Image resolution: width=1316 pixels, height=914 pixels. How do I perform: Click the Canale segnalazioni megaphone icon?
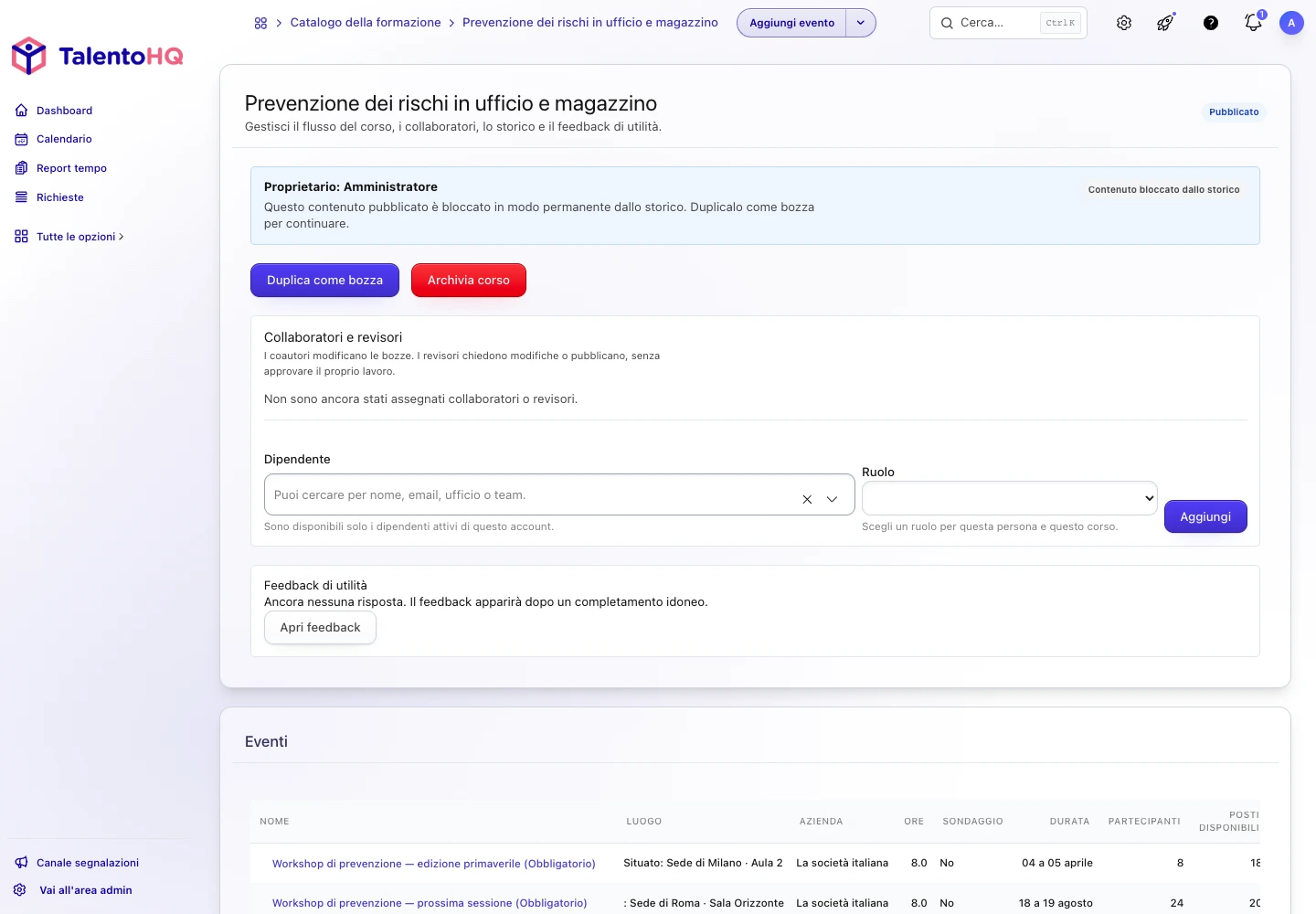point(21,863)
